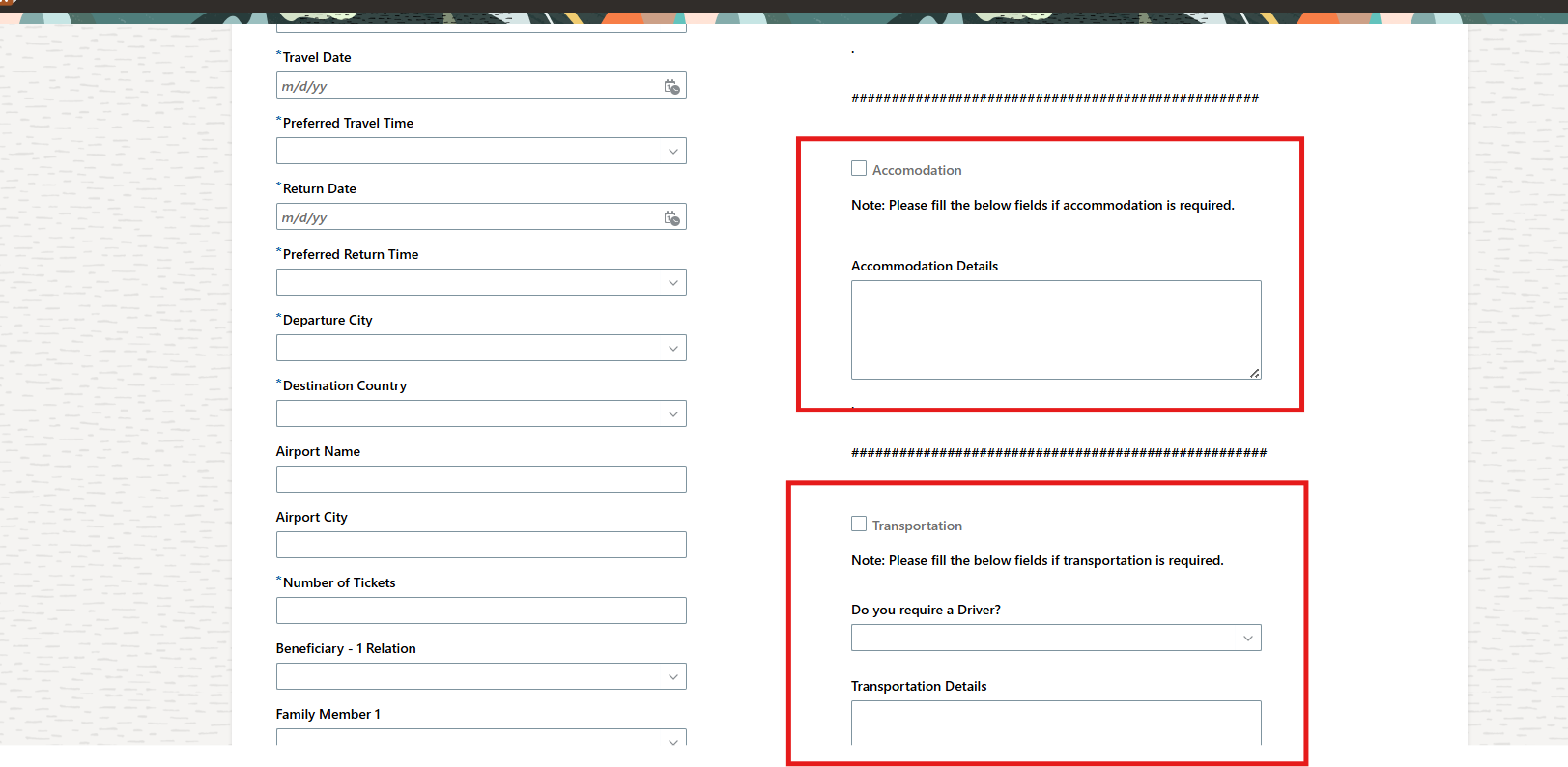Click inside the Accommodation Details text area

1056,330
